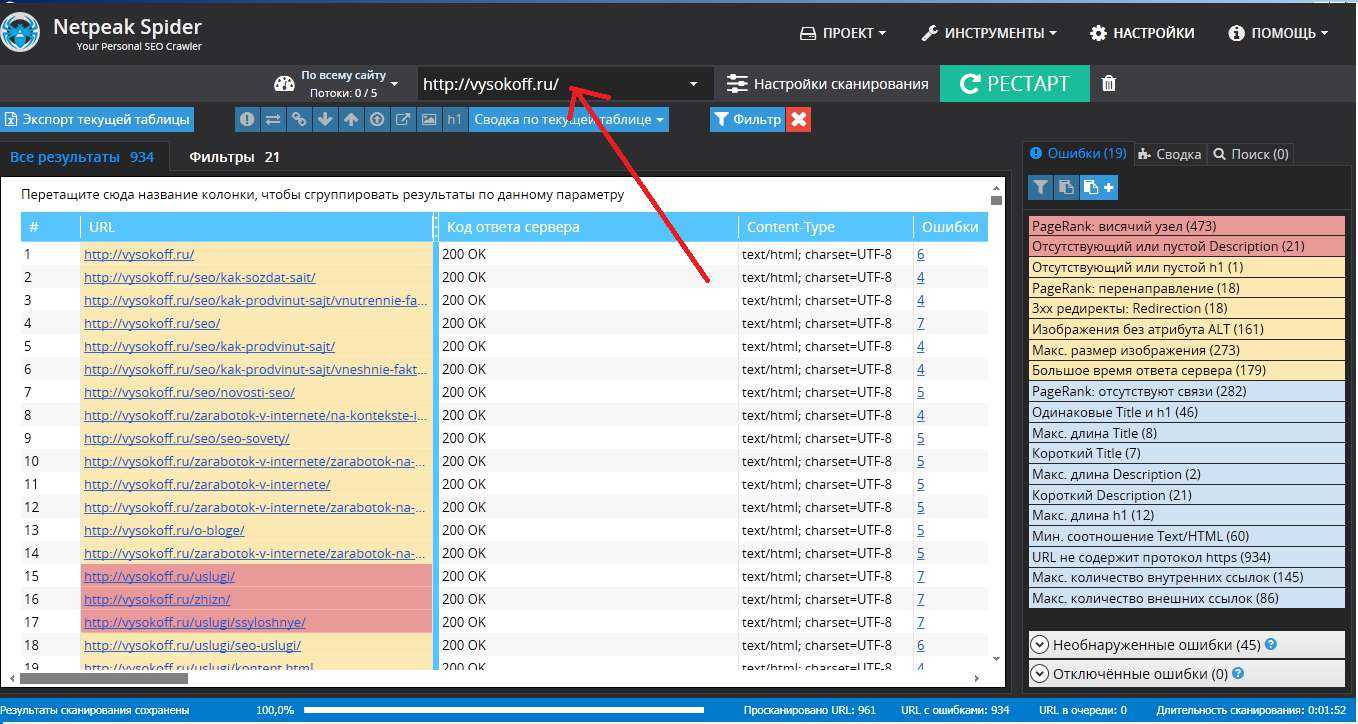
Task: Open link http://vysokoff.ru/uslugi/ in row 15
Action: click(x=159, y=576)
